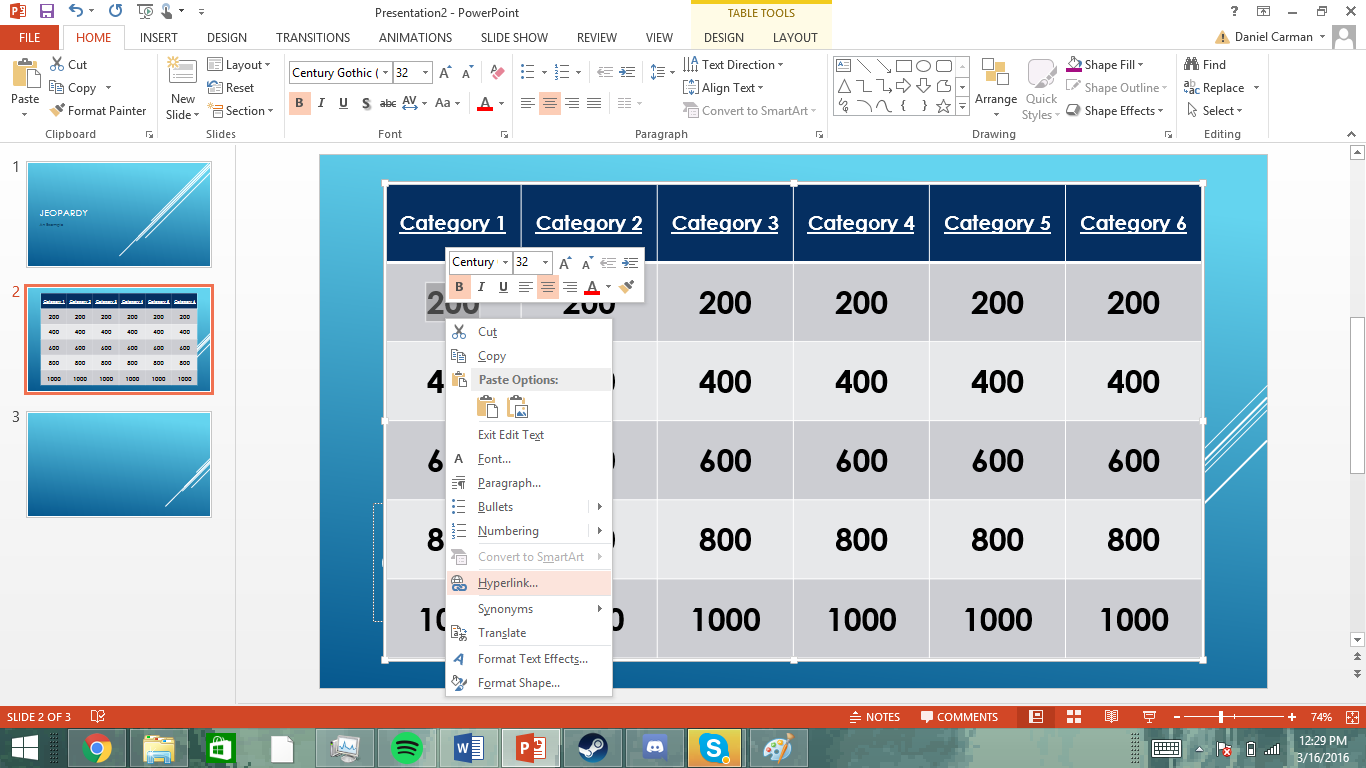Toggle Italic in the mini toolbar
Screen dimensions: 1366x768
pyautogui.click(x=481, y=287)
